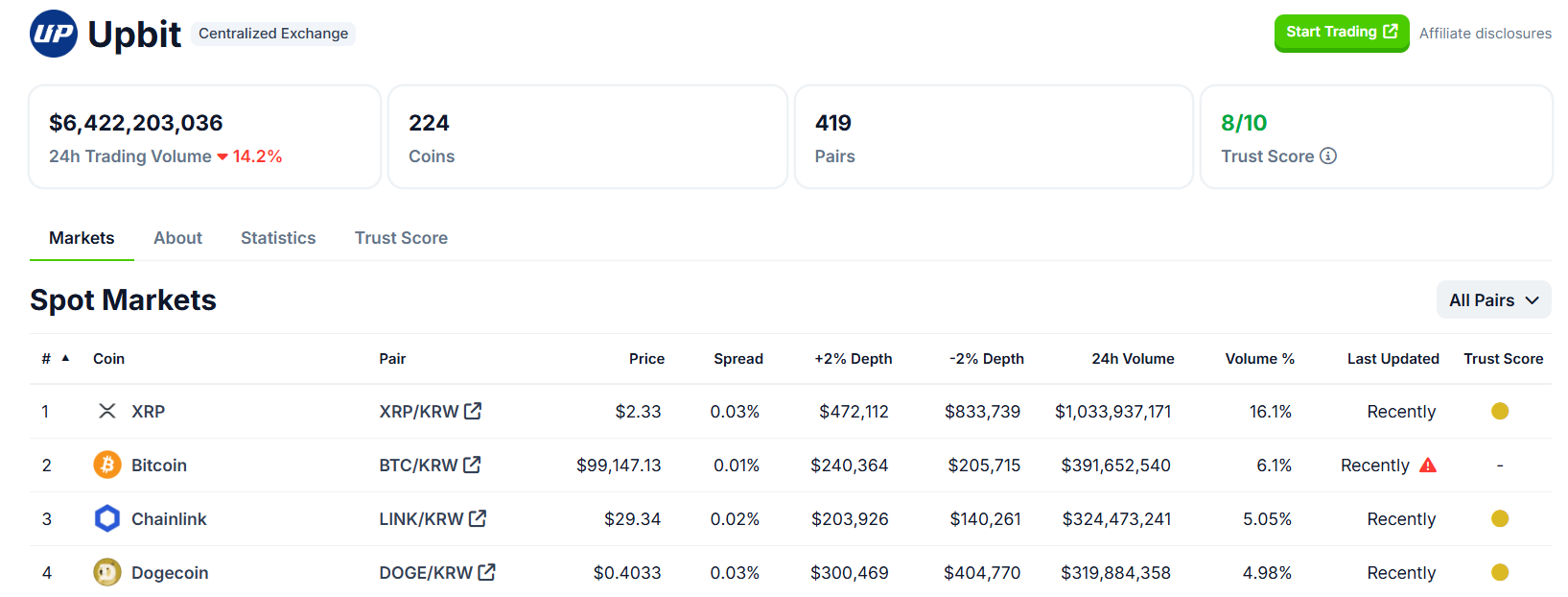The width and height of the screenshot is (1568, 597).
Task: Select the Trust Score tab
Action: coord(401,238)
